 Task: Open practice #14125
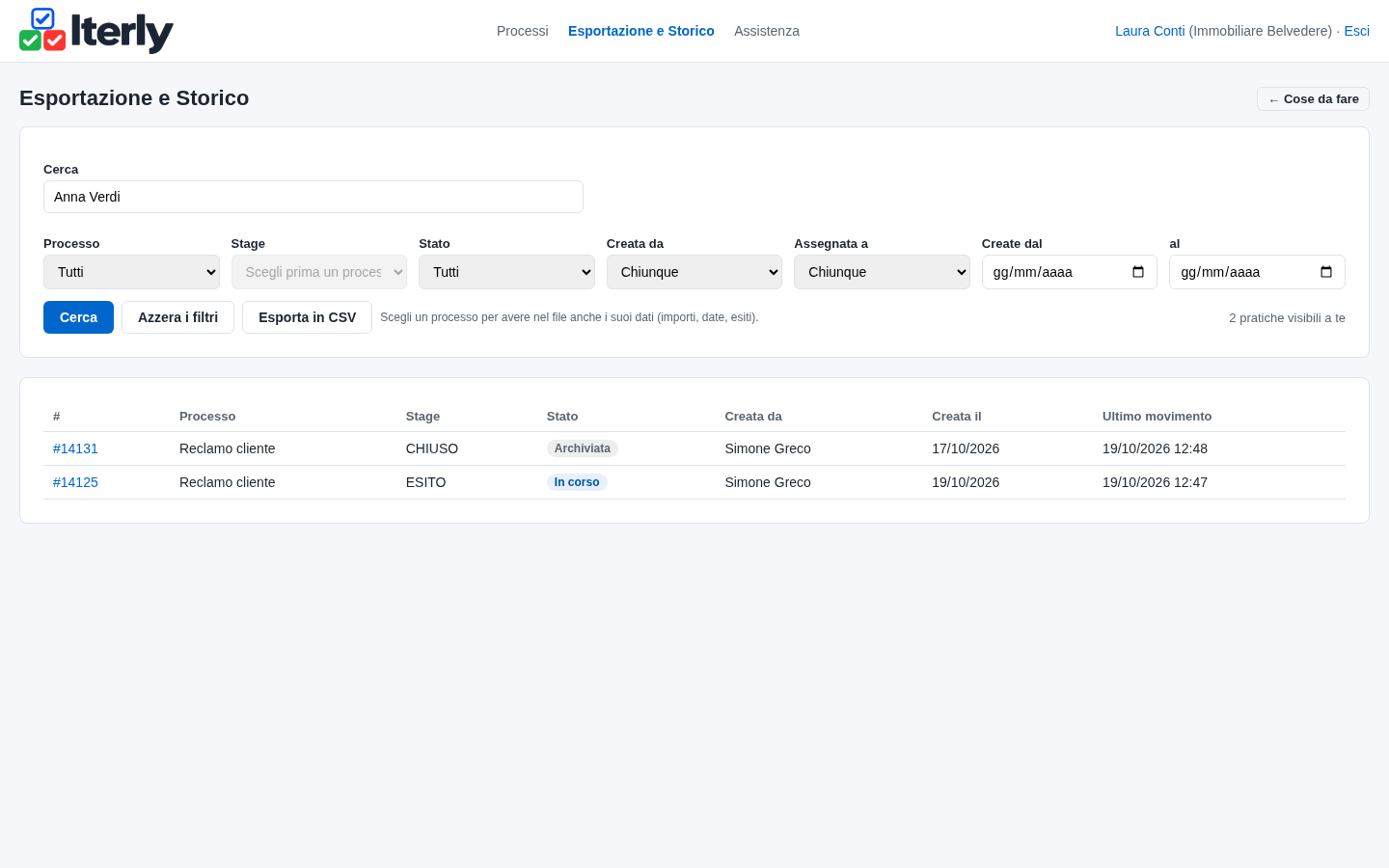click(x=75, y=482)
